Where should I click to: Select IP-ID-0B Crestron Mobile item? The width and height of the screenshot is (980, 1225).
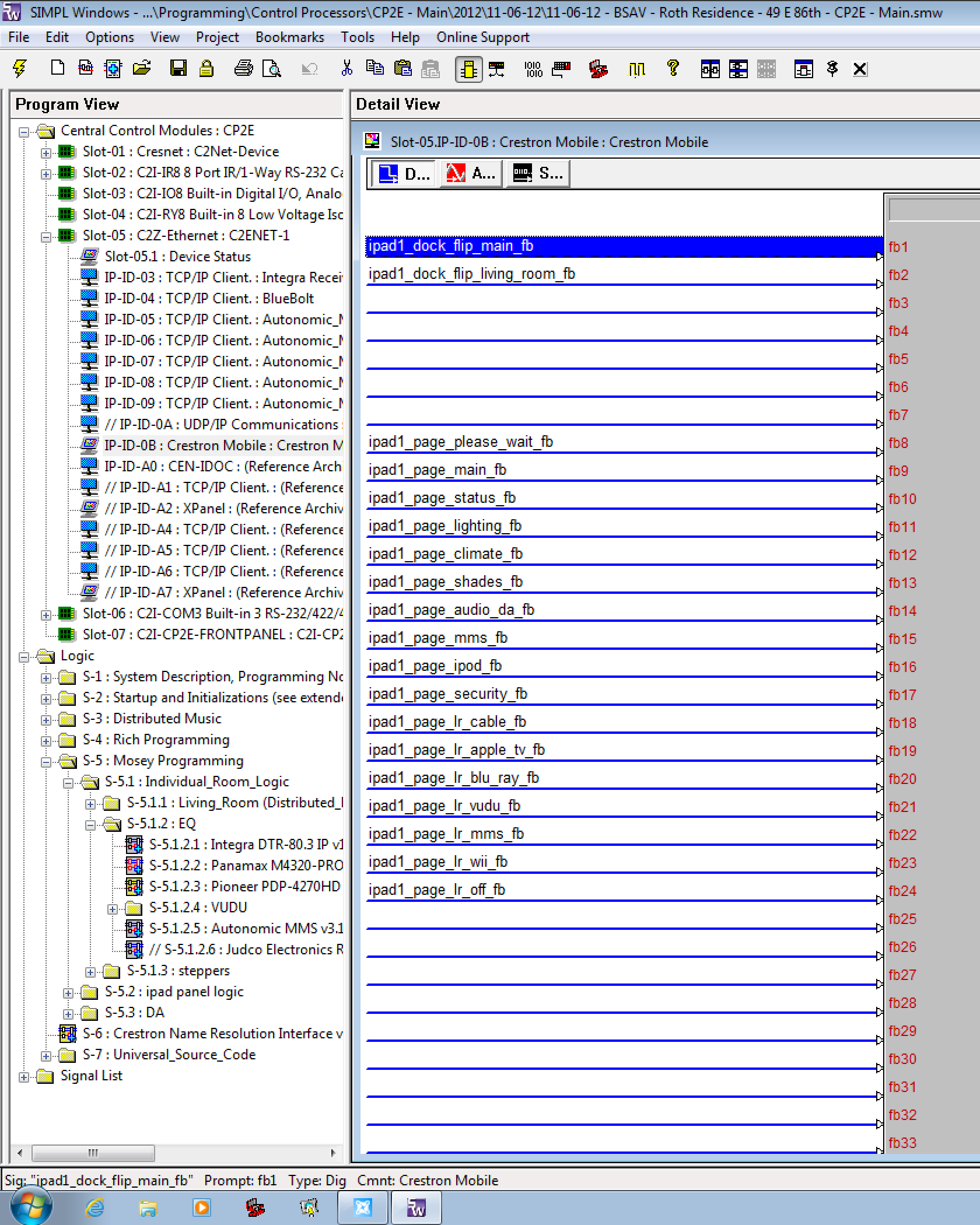tap(223, 446)
